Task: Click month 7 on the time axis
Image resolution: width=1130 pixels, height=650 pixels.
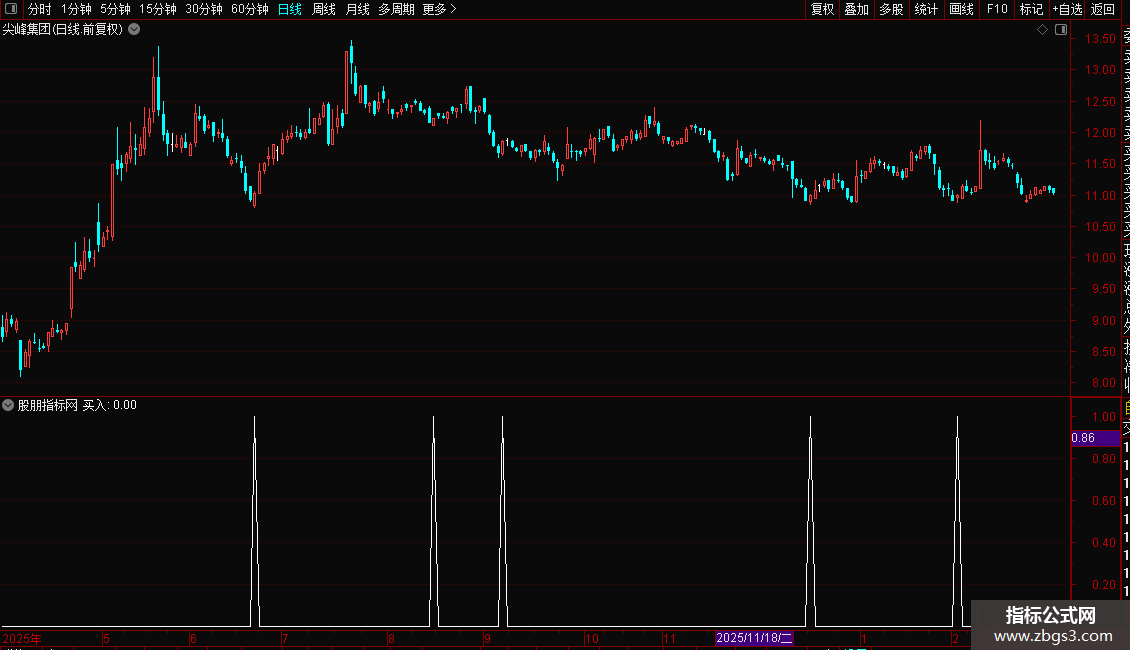Action: pos(285,638)
